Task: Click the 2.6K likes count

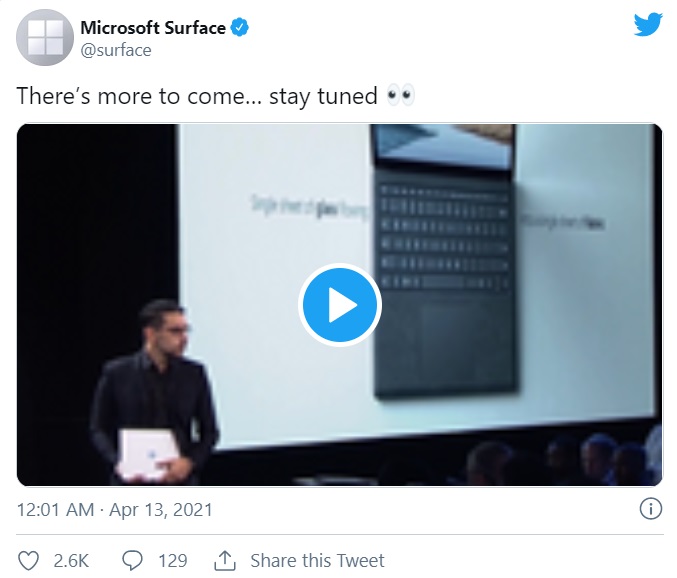Action: [x=71, y=561]
